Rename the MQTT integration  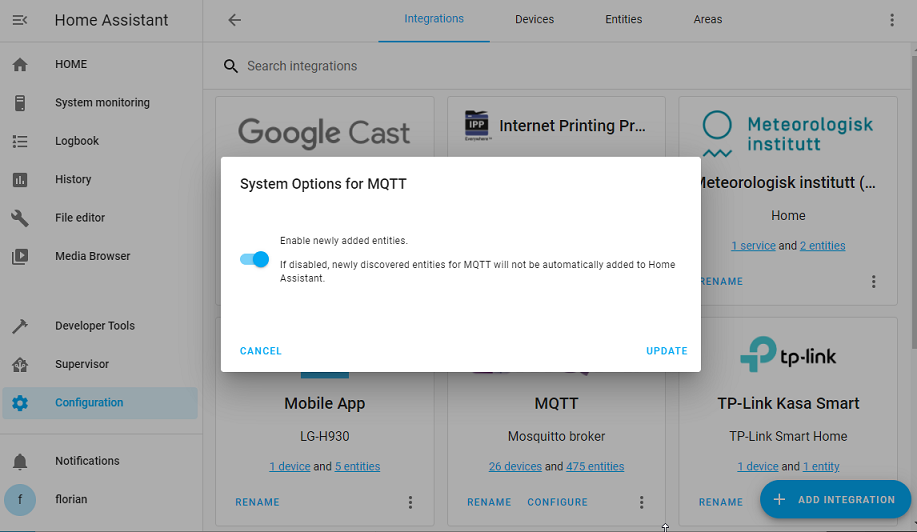coord(489,502)
